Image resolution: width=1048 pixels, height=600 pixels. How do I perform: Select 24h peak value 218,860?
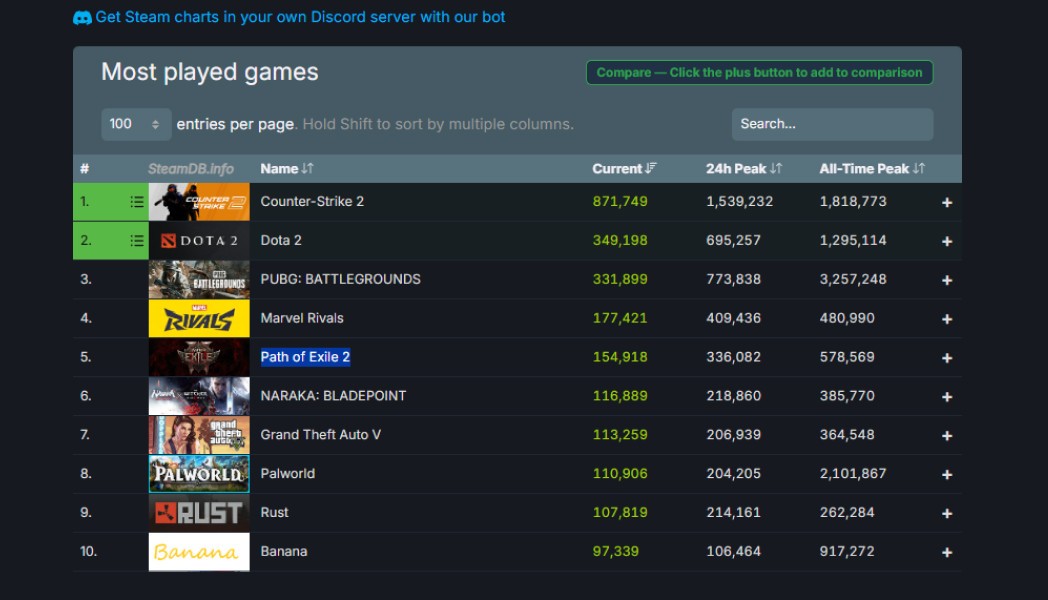(733, 396)
